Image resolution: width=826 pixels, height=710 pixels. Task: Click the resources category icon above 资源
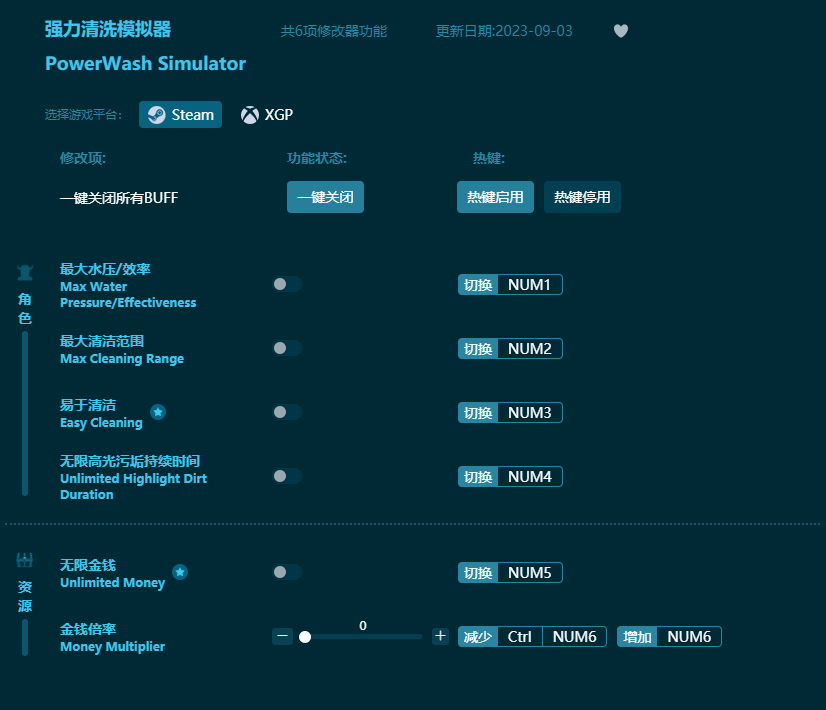point(25,560)
